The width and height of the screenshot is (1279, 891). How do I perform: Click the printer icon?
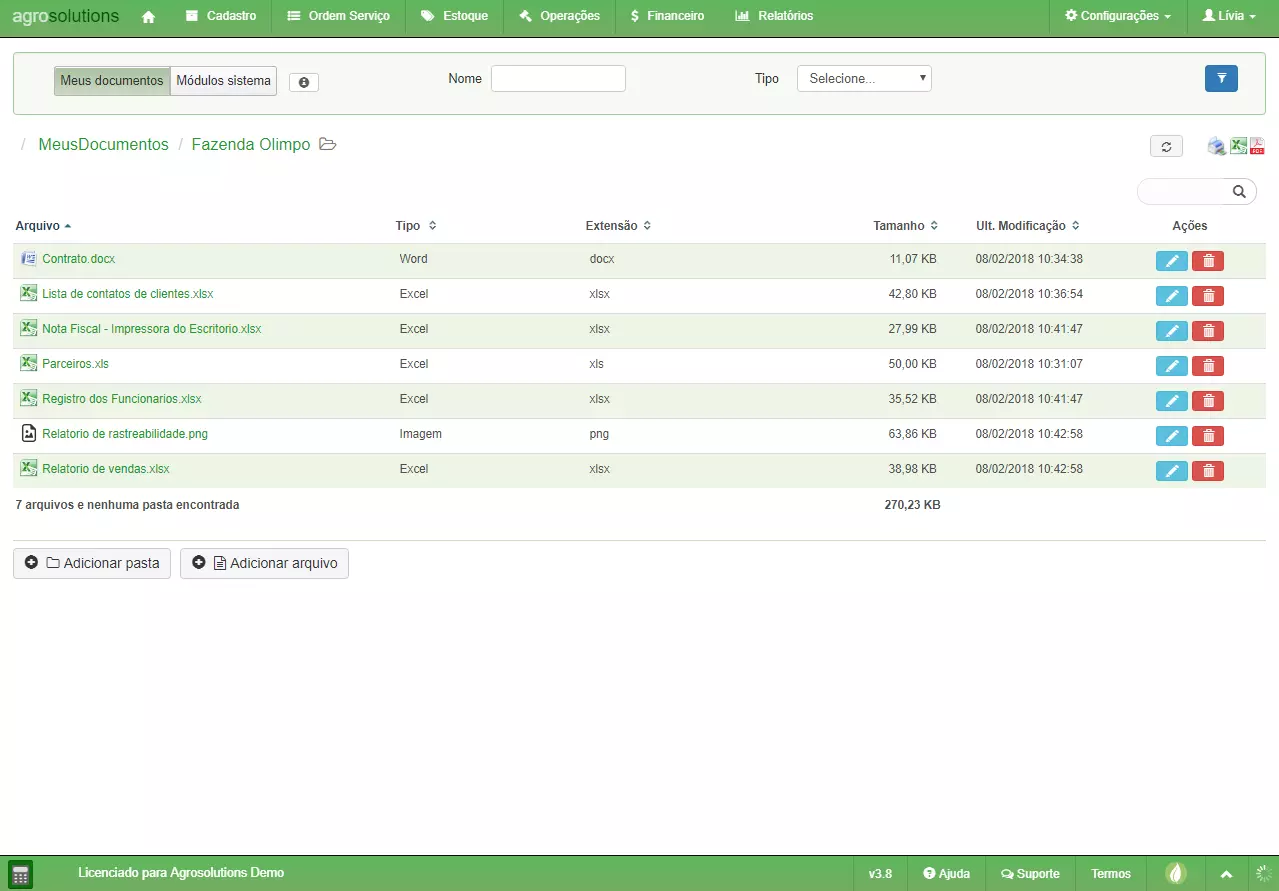[1216, 146]
